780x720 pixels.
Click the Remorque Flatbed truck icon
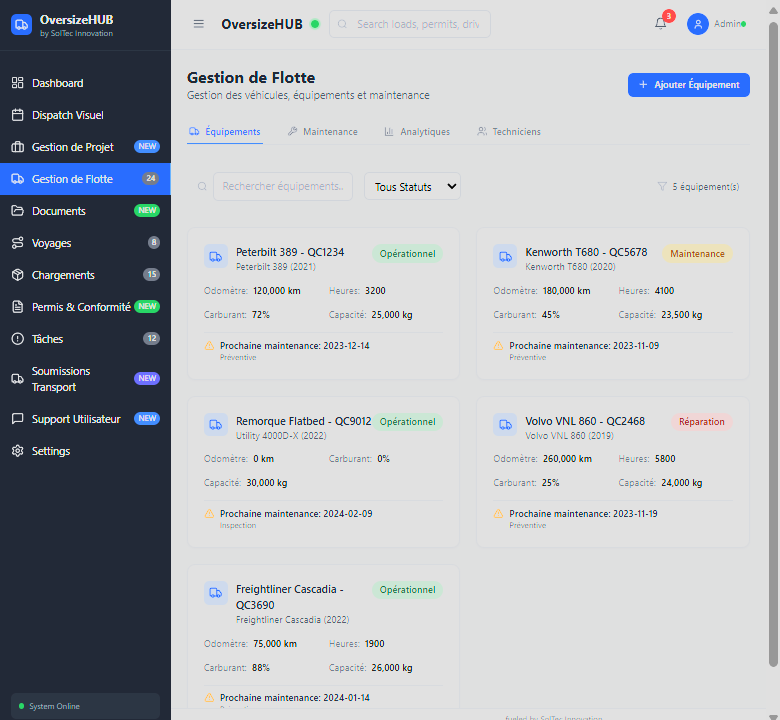(x=216, y=425)
